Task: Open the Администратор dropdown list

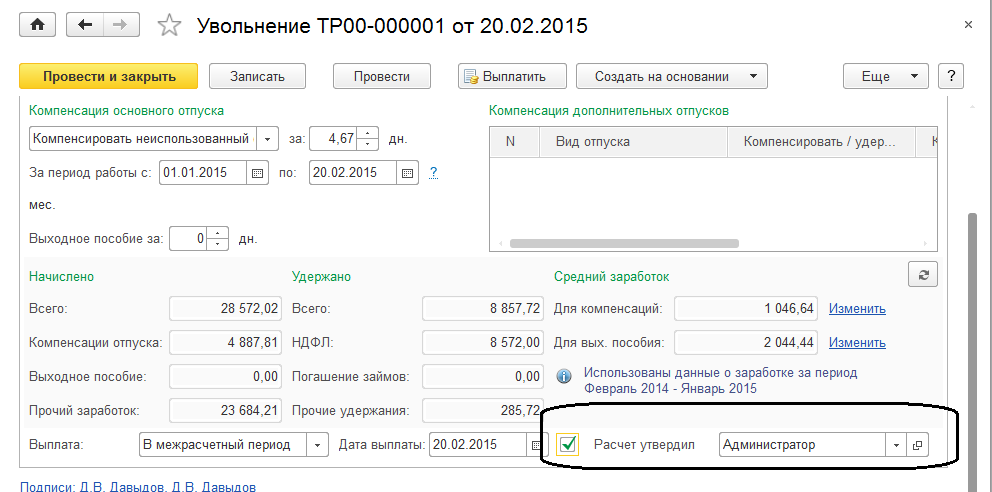Action: click(x=896, y=445)
